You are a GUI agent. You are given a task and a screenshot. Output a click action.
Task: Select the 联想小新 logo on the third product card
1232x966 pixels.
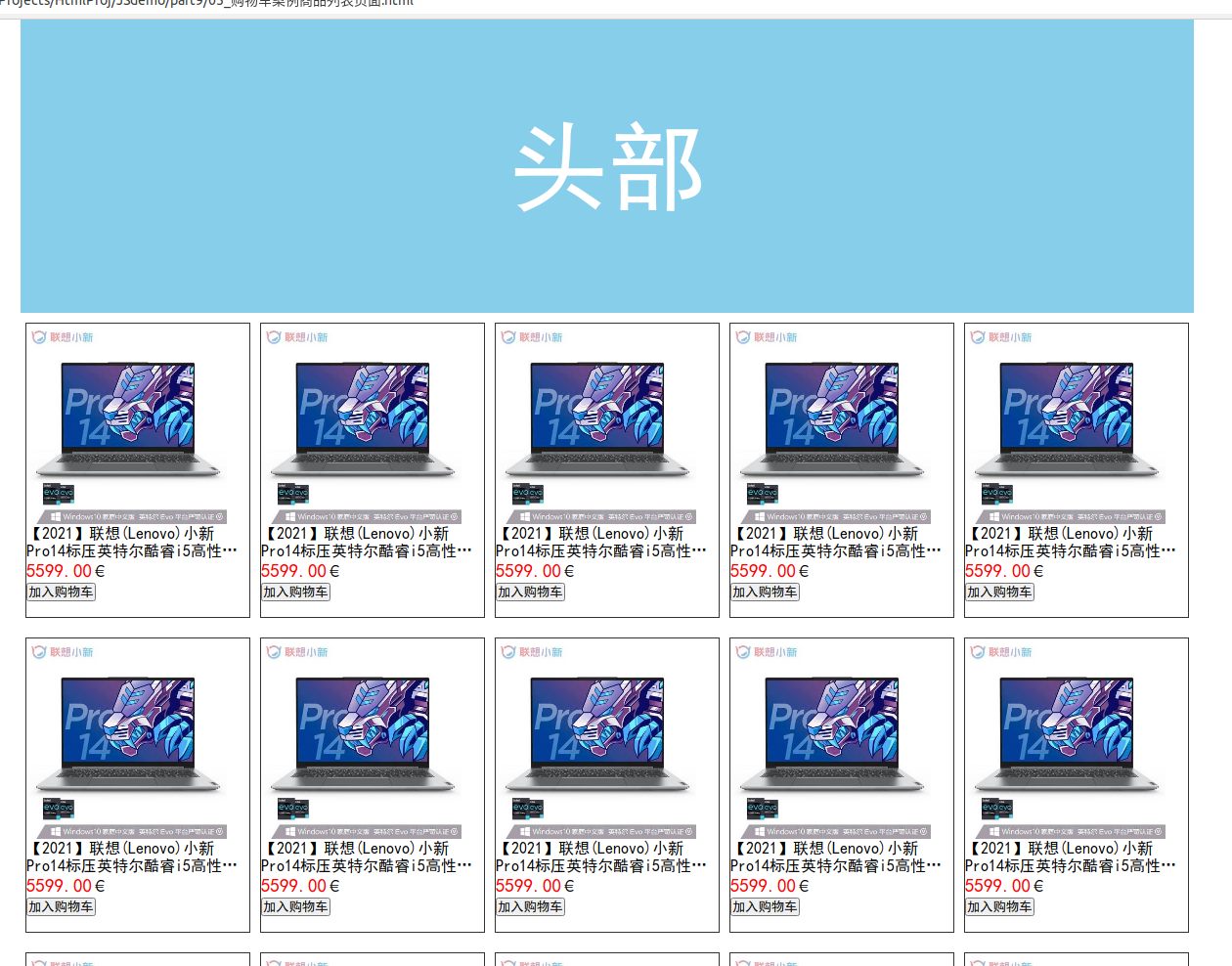tap(530, 336)
